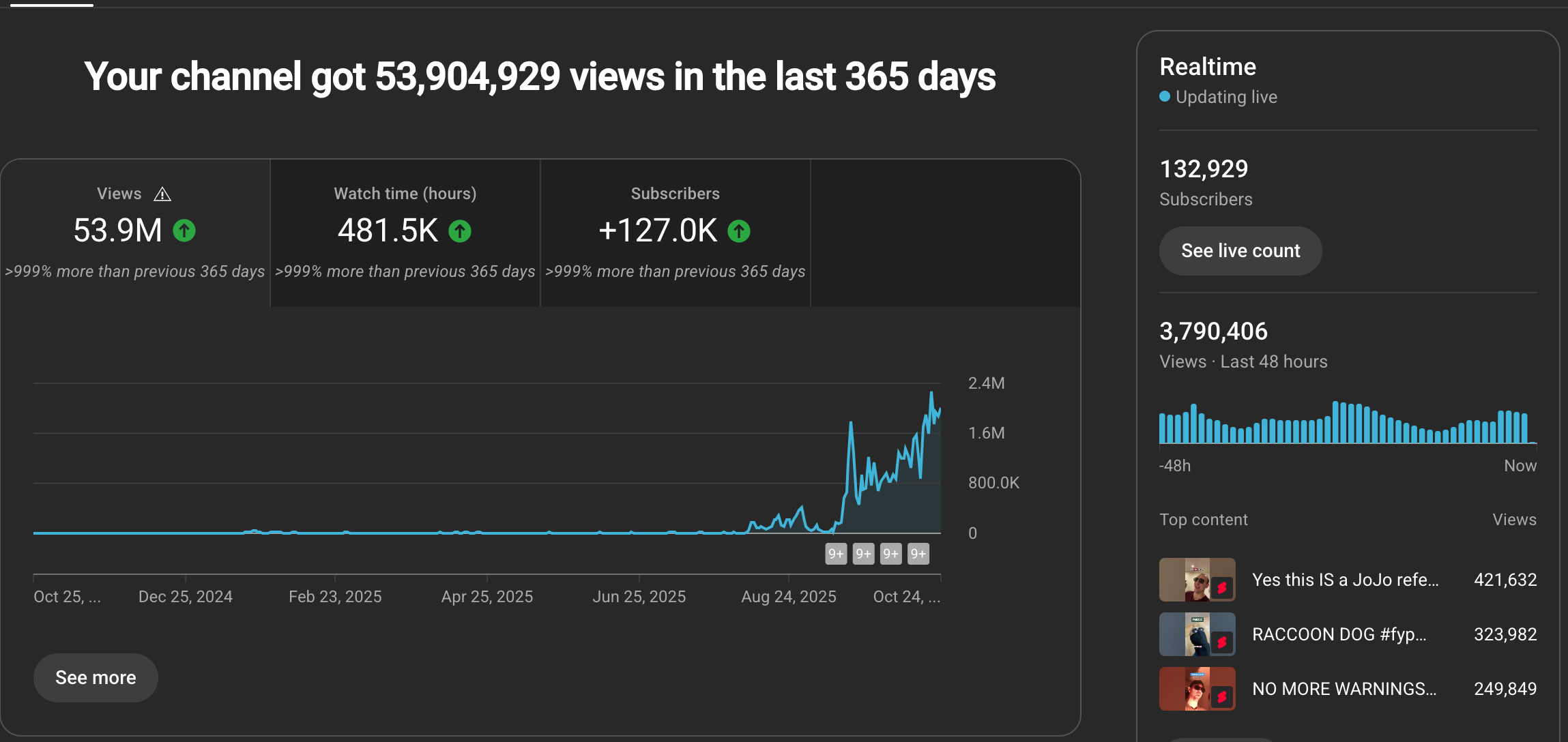1568x742 pixels.
Task: Click the Views warning triangle icon
Action: pyautogui.click(x=162, y=194)
